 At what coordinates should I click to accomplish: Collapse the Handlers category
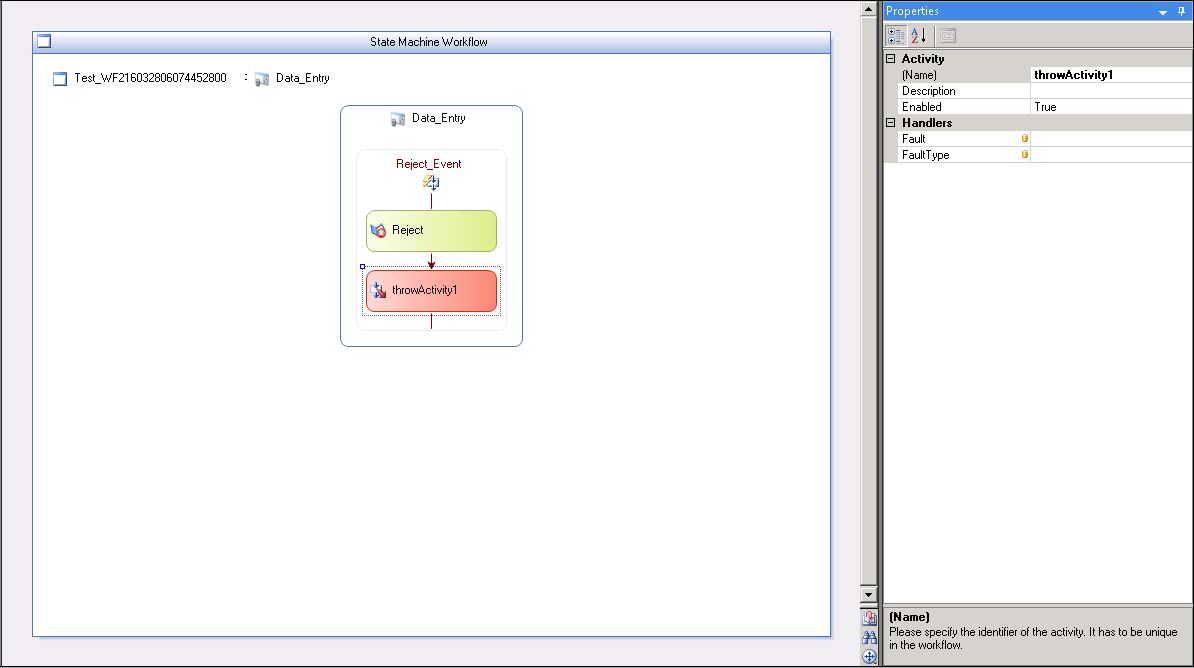(890, 123)
